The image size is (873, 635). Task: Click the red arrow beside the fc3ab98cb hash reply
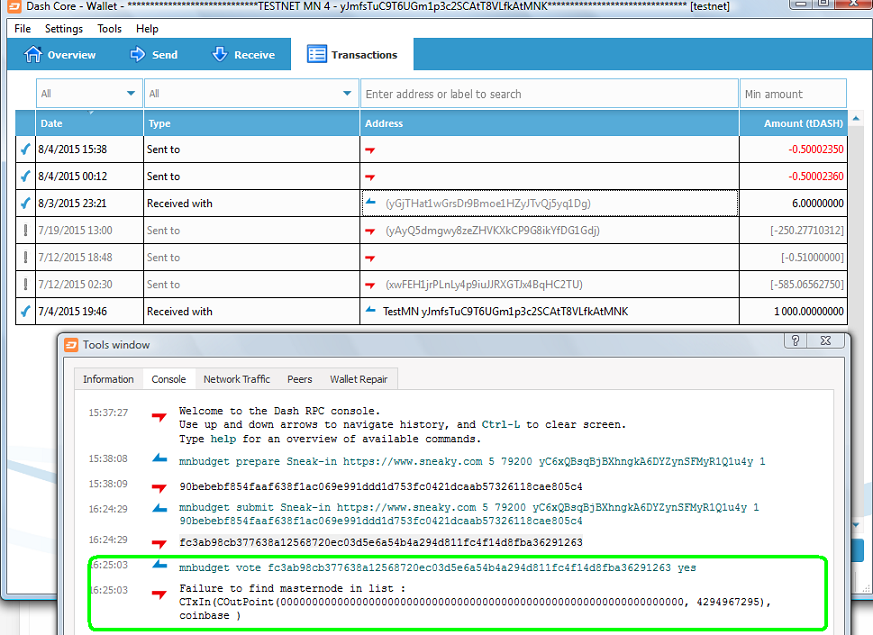pyautogui.click(x=159, y=543)
